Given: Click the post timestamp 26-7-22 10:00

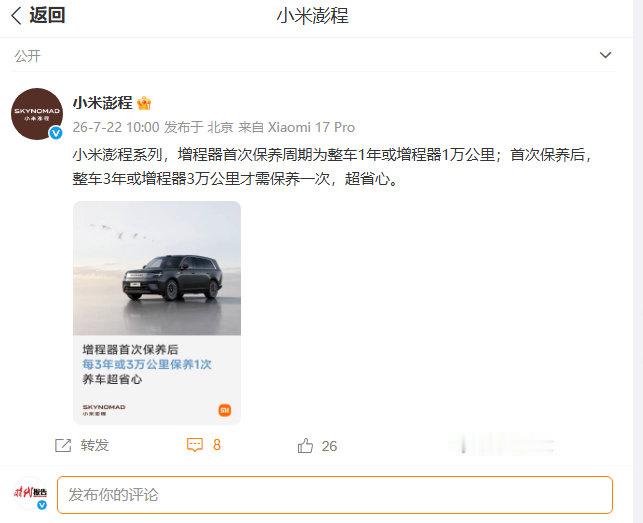Looking at the screenshot, I should click(116, 127).
